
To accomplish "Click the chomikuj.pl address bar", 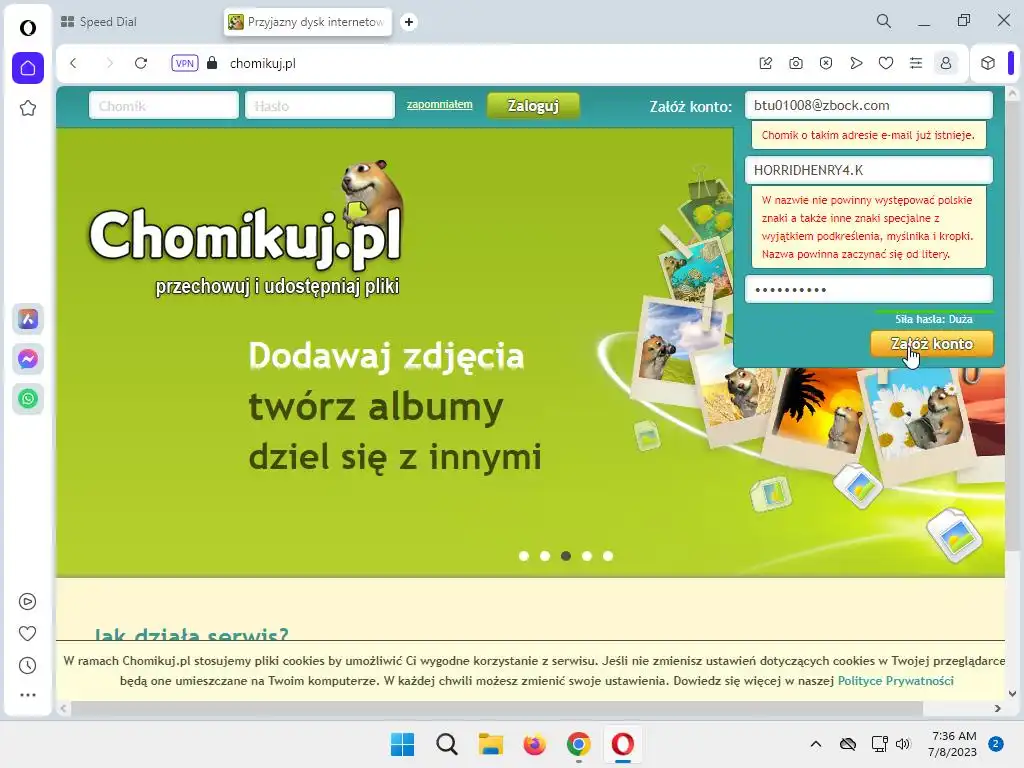I will pos(263,63).
